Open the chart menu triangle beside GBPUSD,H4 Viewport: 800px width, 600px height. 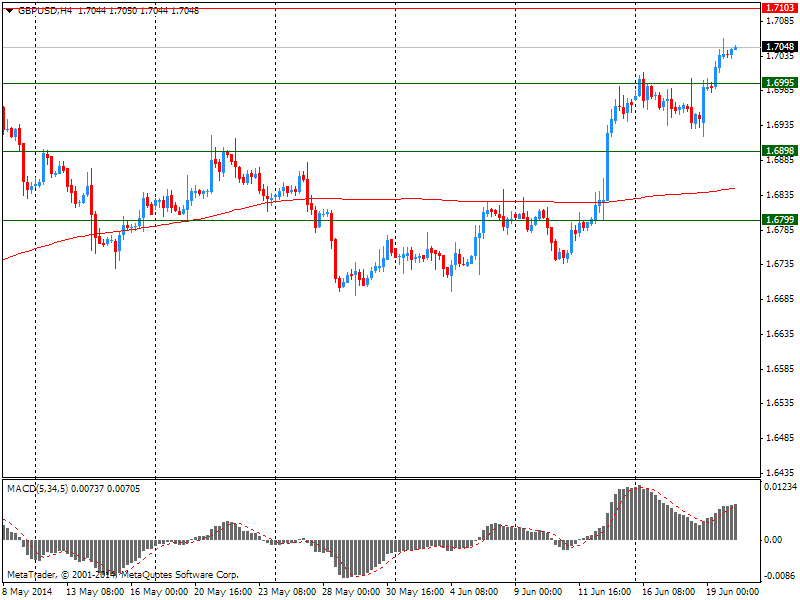tap(9, 11)
